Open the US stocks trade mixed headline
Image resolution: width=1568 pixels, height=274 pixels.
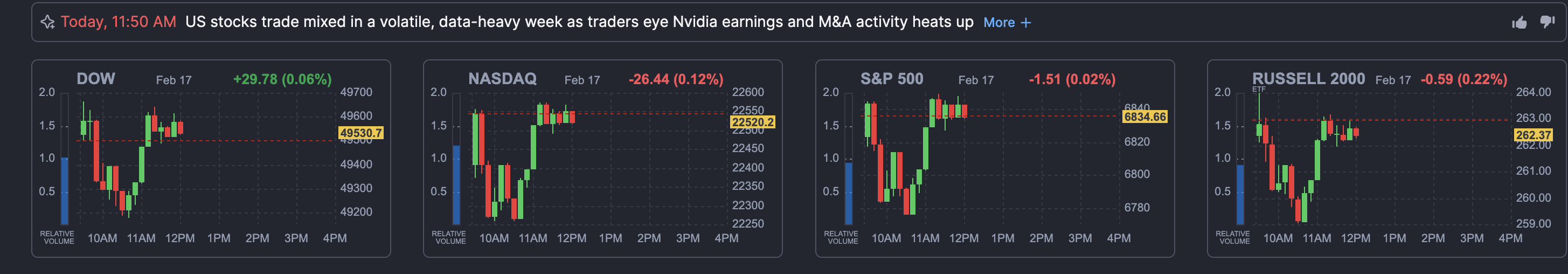[579, 22]
